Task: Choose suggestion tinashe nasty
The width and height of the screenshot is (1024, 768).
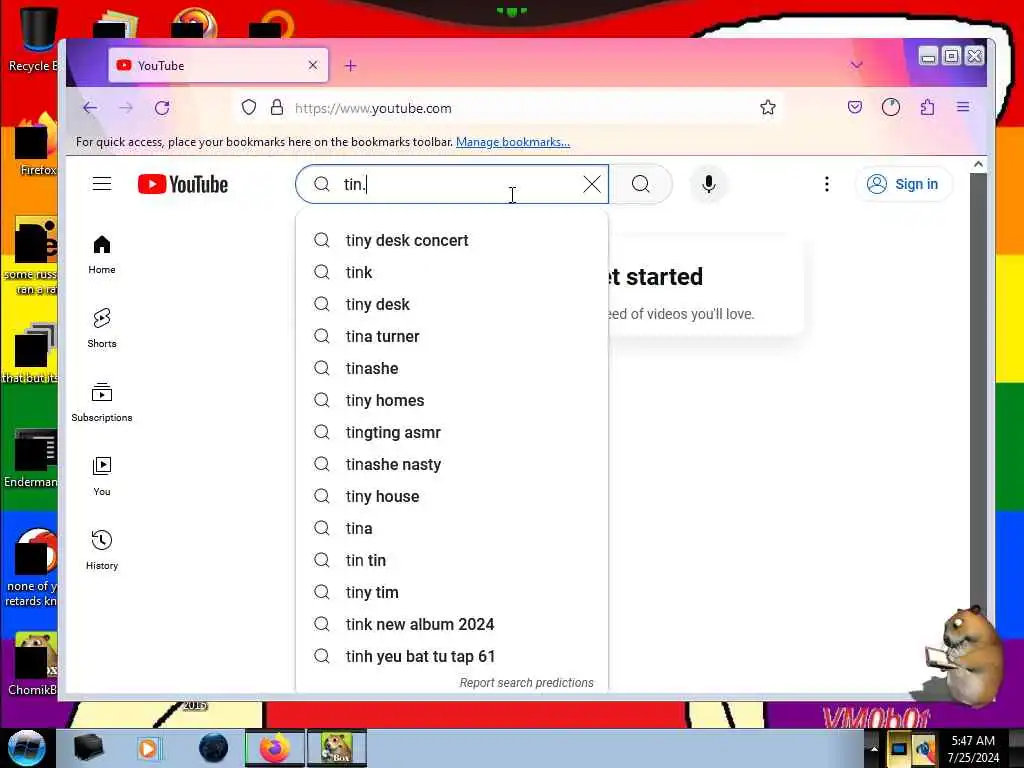Action: [452, 464]
